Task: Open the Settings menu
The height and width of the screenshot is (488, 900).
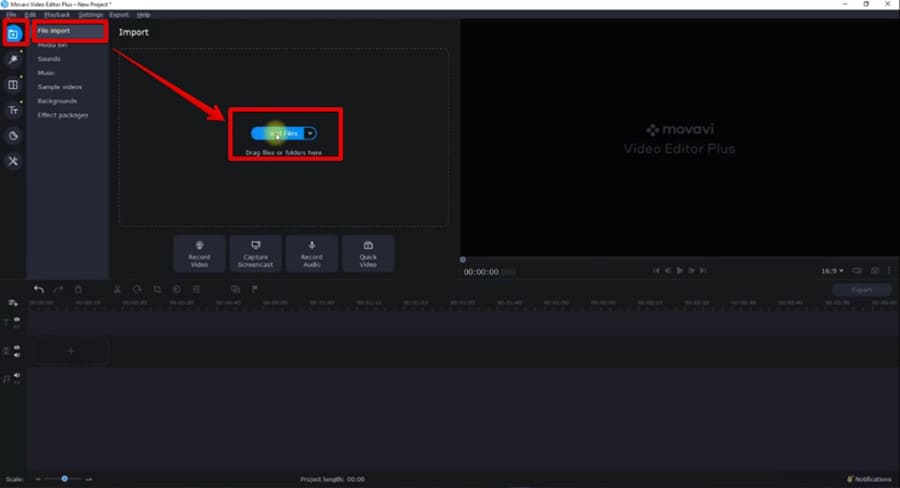Action: pos(90,14)
